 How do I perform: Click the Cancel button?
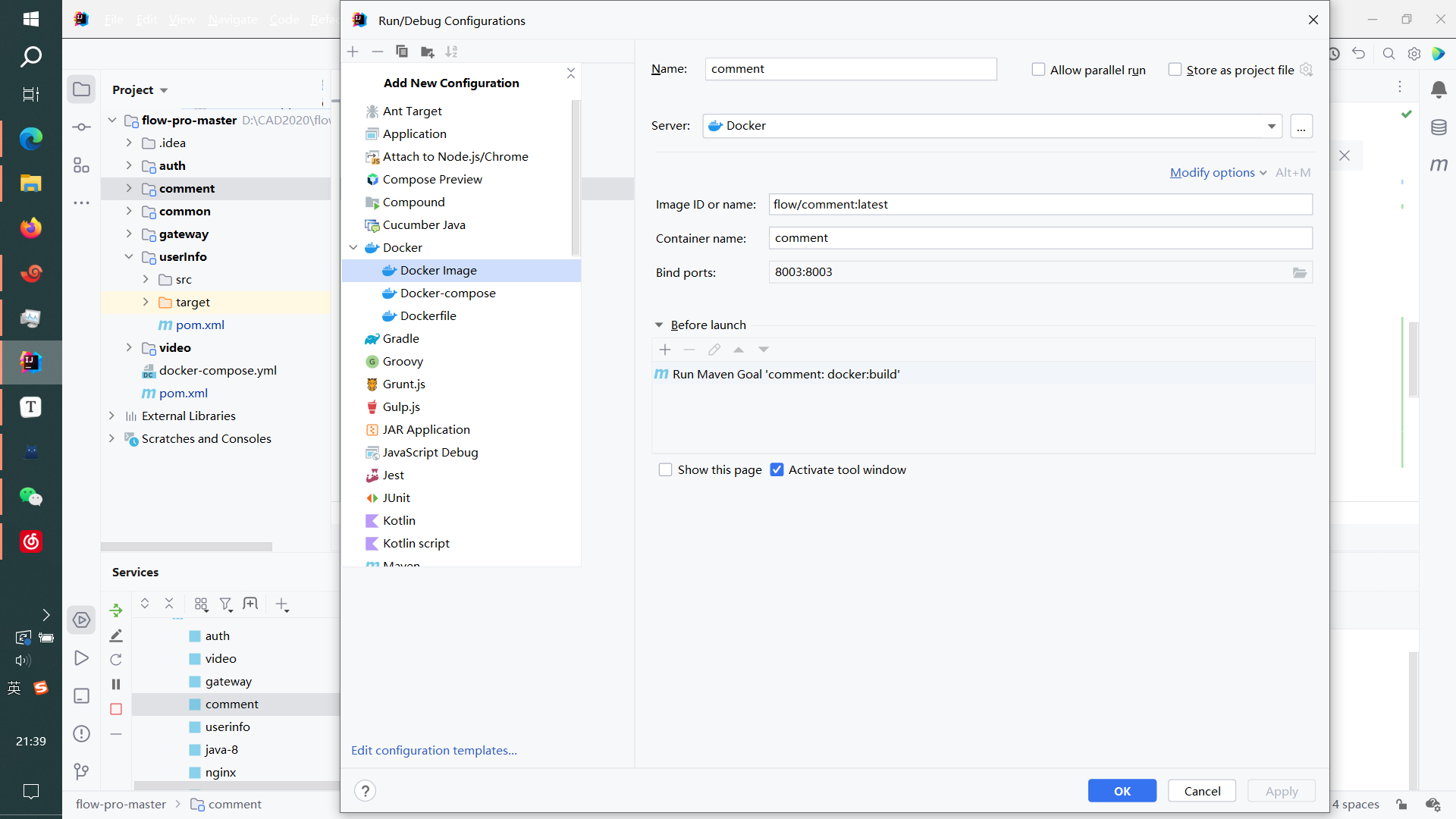pos(1202,791)
